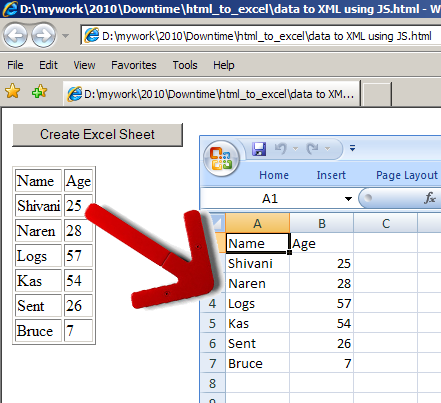
Task: Click Name header in HTML table
Action: coord(38,181)
